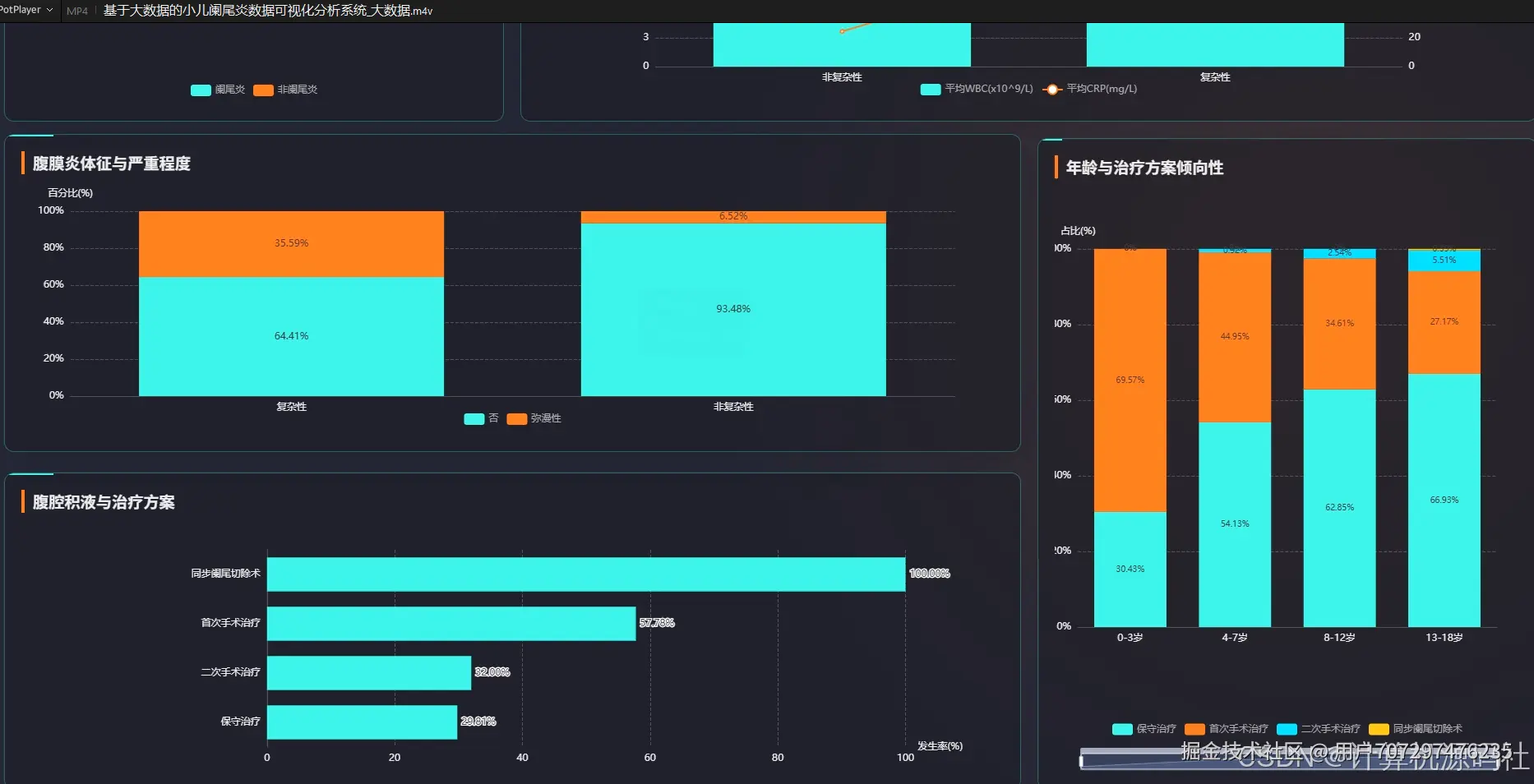Click the 5.51% blue segment of 13-18岁

click(1444, 261)
